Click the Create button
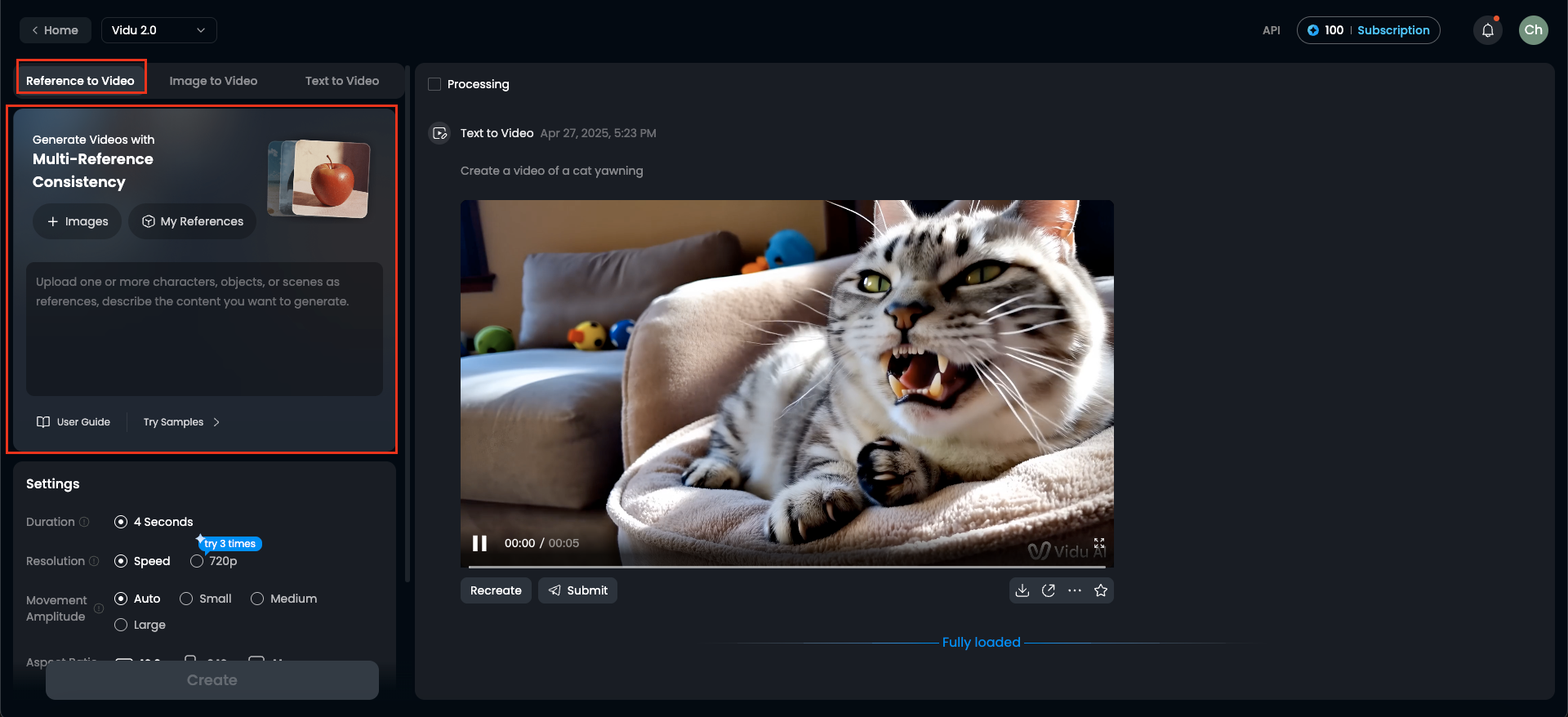This screenshot has height=717, width=1568. (x=212, y=680)
